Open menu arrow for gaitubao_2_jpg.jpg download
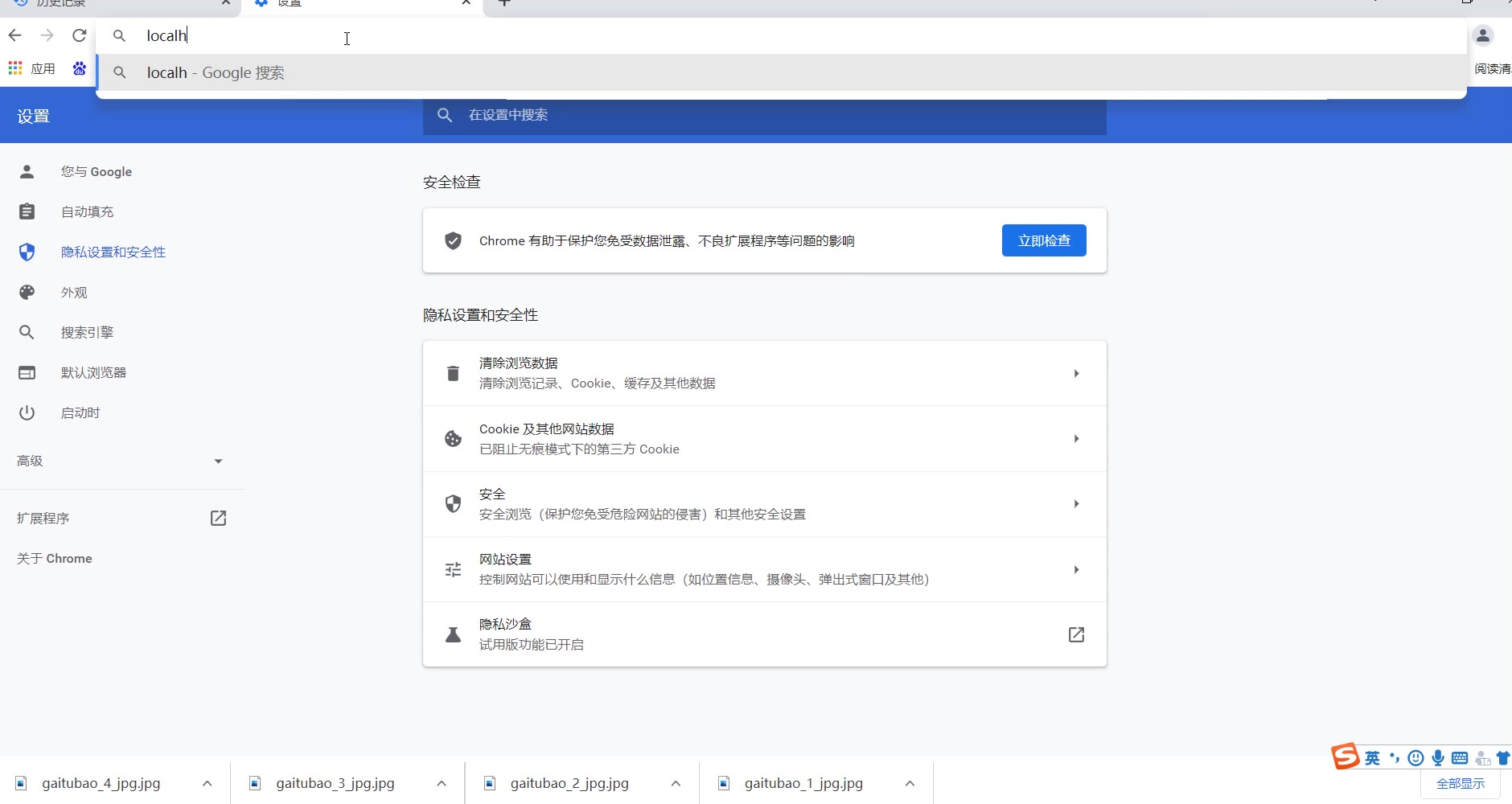This screenshot has width=1512, height=804. [x=676, y=783]
